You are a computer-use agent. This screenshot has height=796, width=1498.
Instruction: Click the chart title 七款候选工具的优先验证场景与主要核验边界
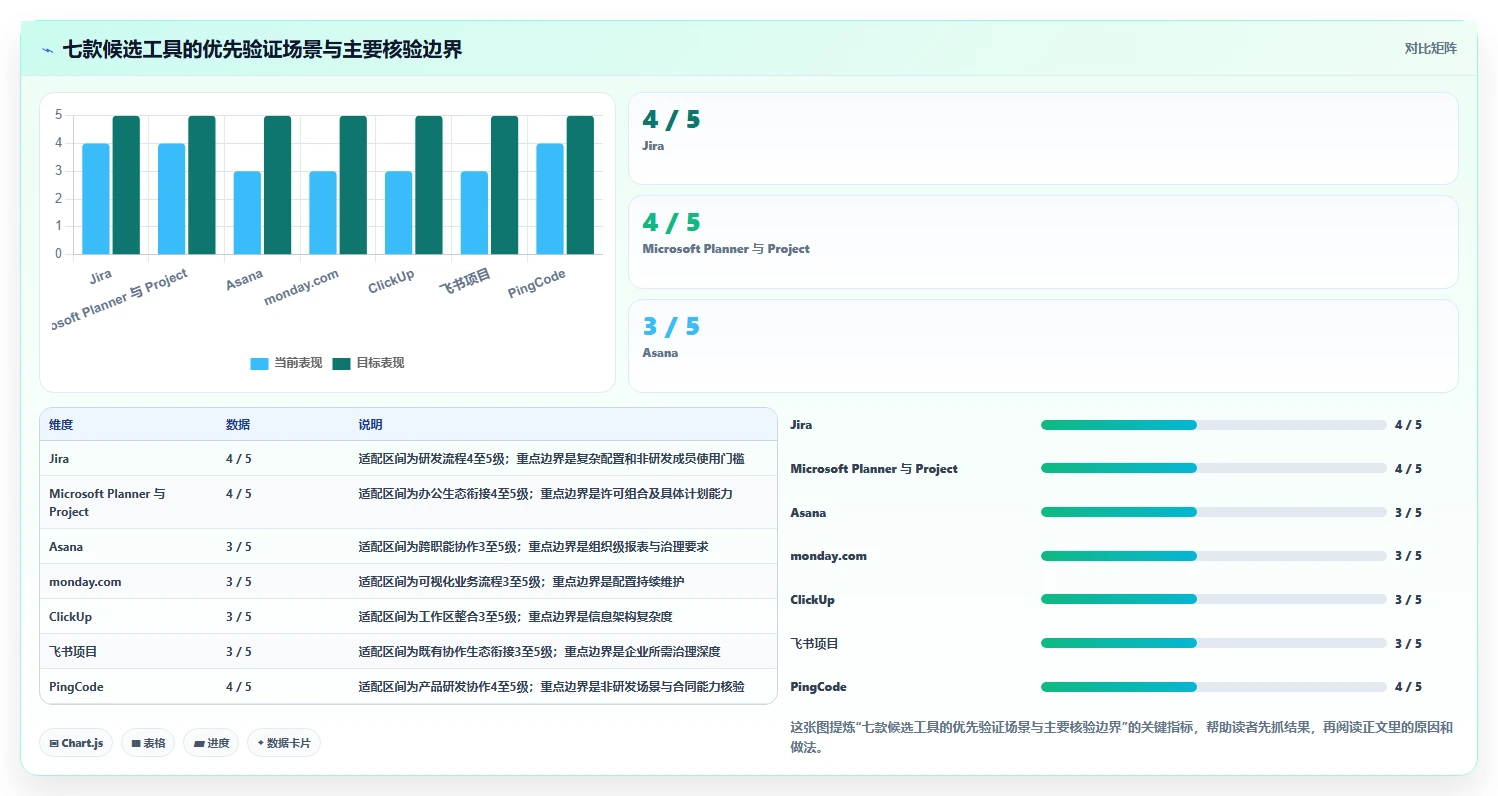point(262,50)
